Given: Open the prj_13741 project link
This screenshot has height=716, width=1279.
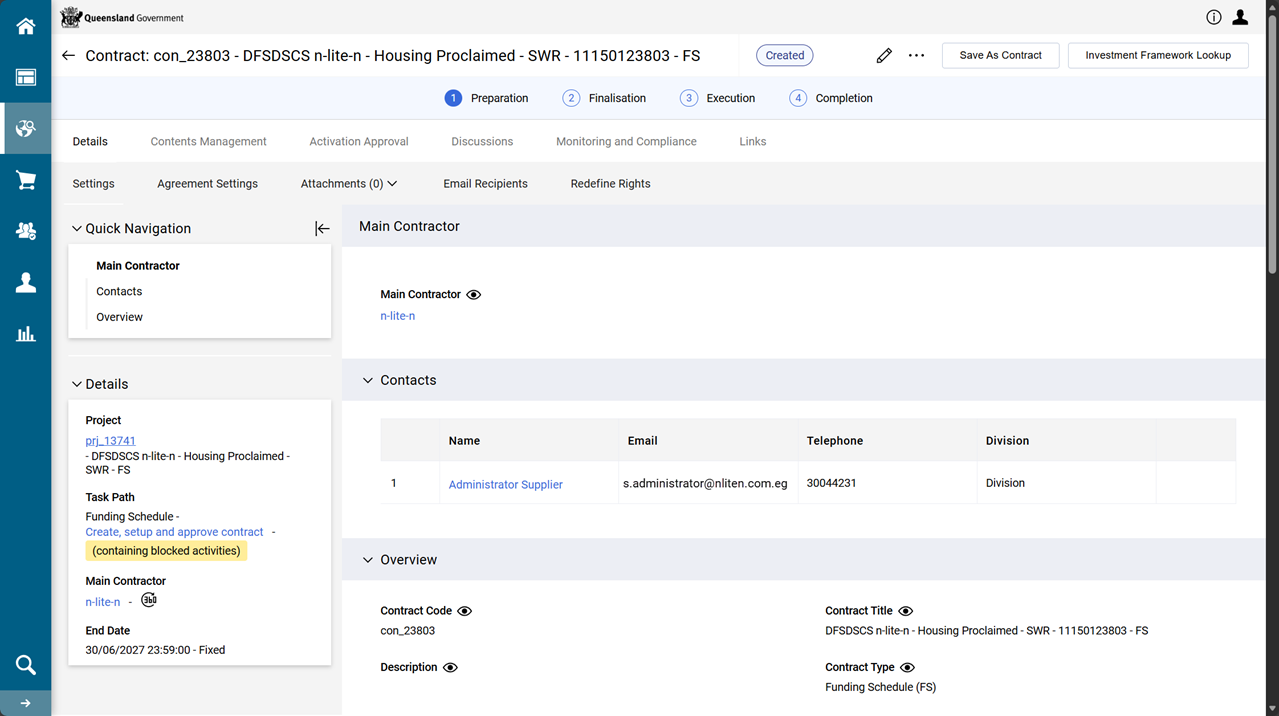Looking at the screenshot, I should (x=110, y=441).
